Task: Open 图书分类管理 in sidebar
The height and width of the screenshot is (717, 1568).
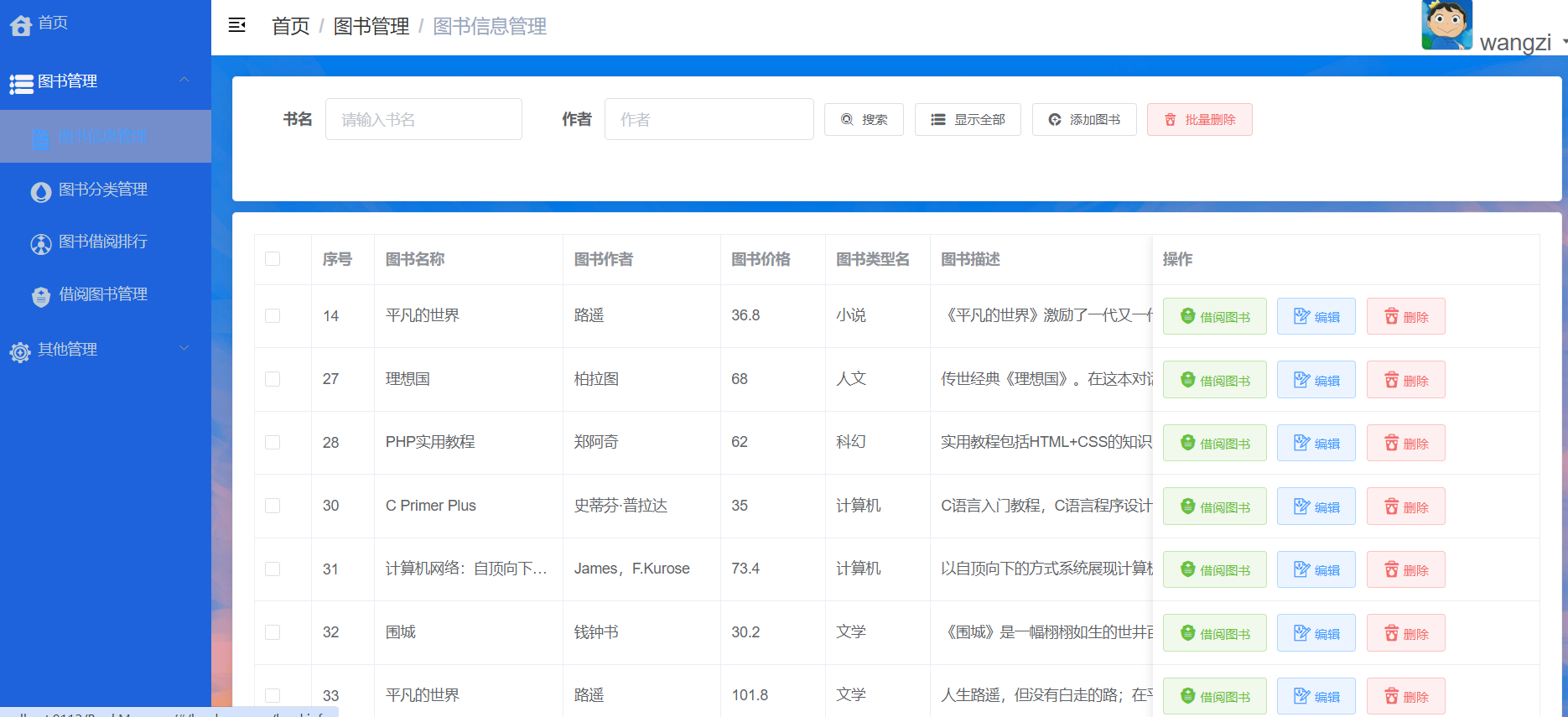Action: pyautogui.click(x=106, y=190)
